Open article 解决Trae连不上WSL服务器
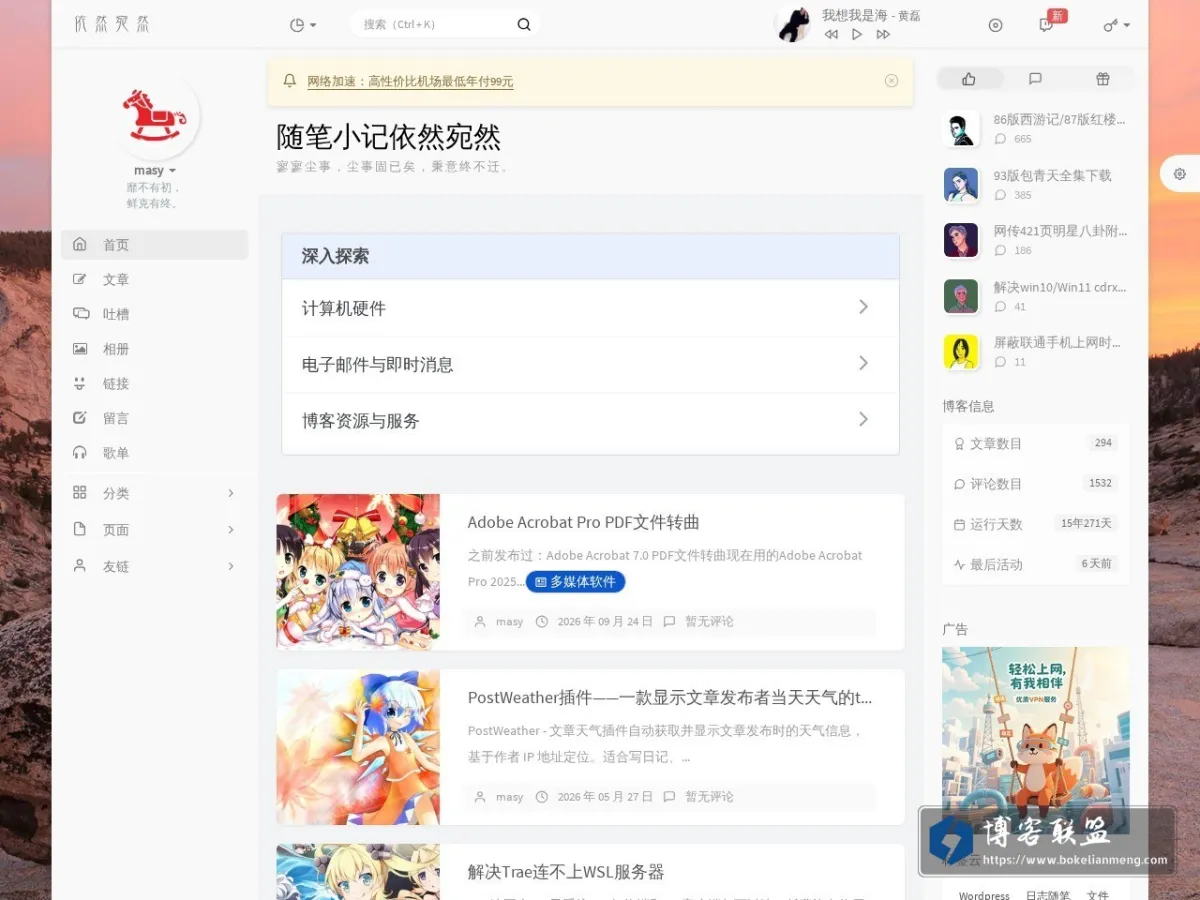 pos(566,872)
